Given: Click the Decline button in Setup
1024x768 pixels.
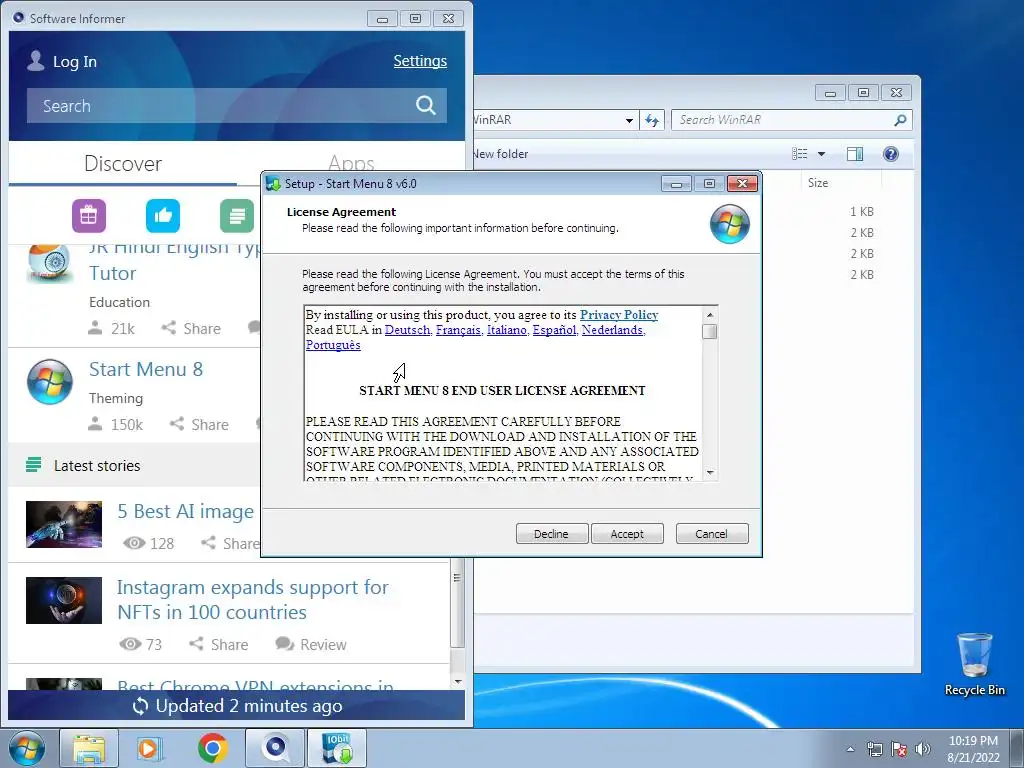Looking at the screenshot, I should click(x=551, y=534).
